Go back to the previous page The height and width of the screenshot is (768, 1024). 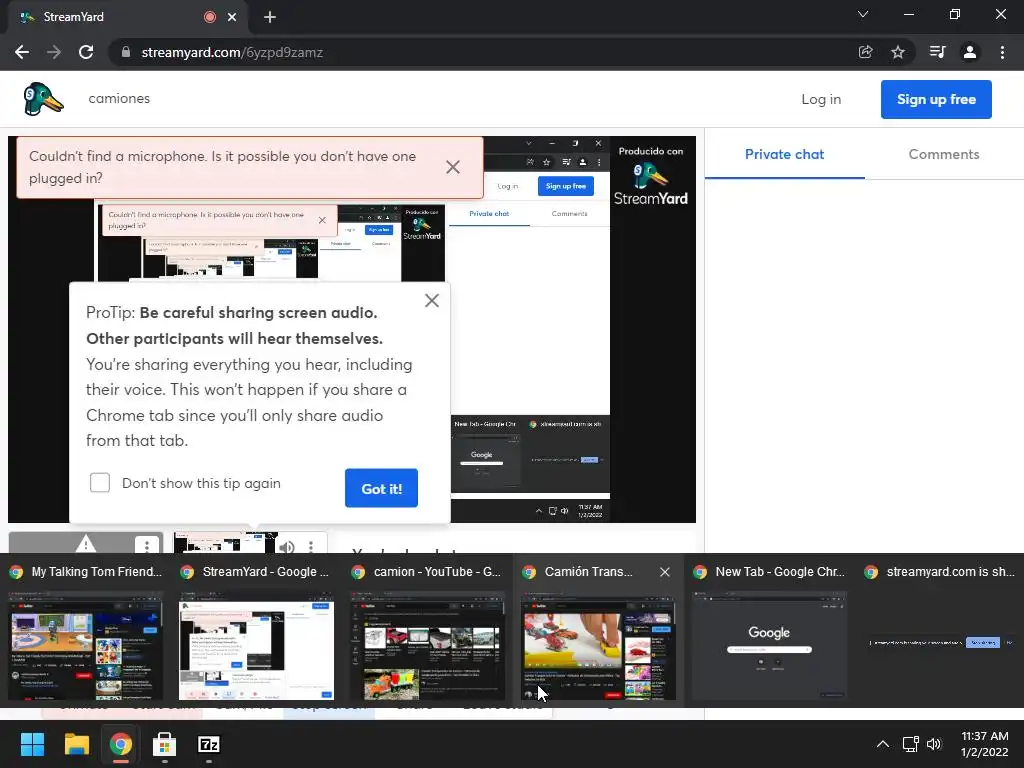[x=22, y=52]
